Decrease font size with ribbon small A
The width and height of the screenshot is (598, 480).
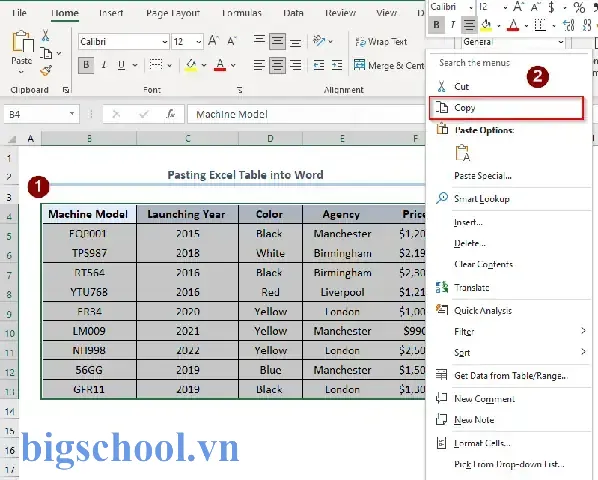(232, 41)
